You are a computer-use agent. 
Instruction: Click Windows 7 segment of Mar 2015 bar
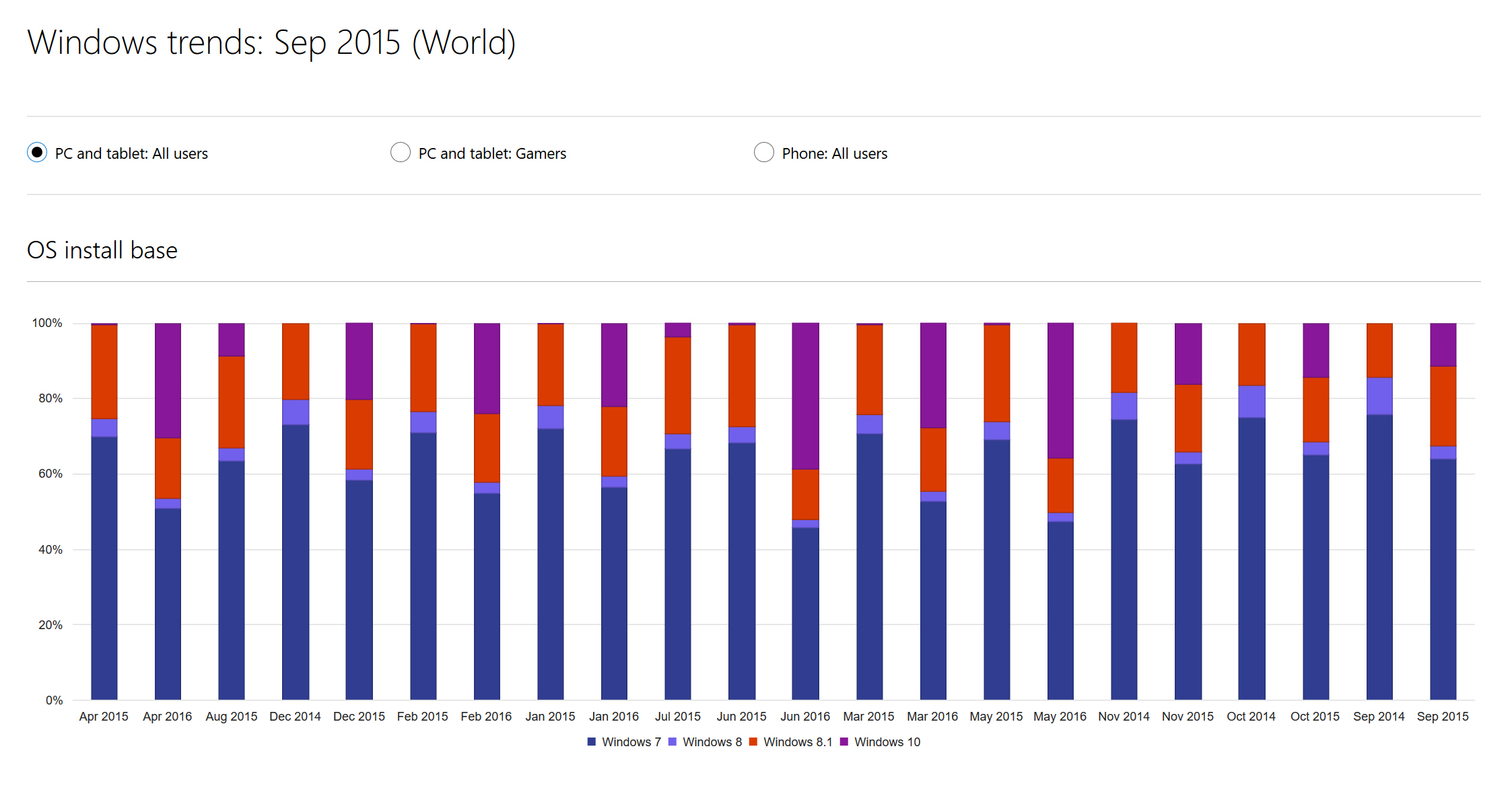pyautogui.click(x=869, y=567)
